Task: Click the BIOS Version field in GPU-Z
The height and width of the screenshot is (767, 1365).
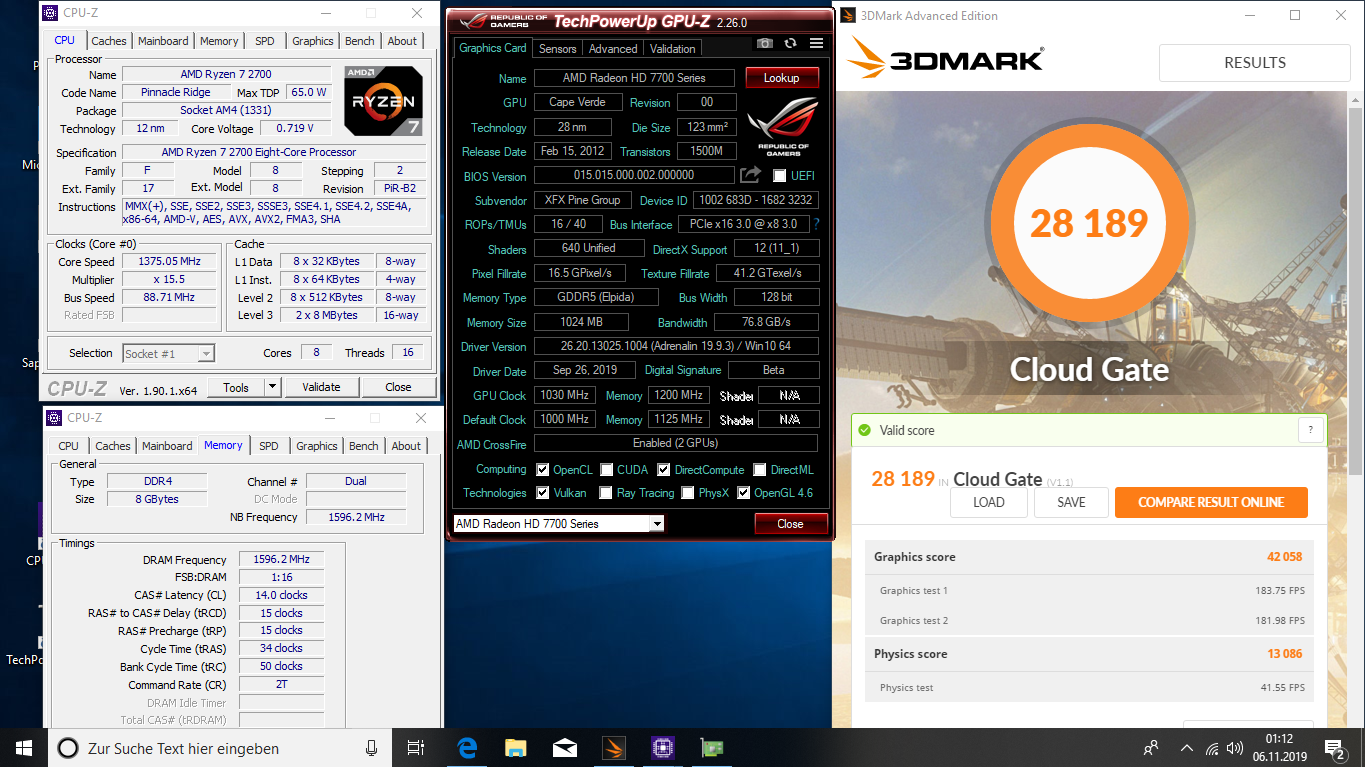Action: [634, 175]
